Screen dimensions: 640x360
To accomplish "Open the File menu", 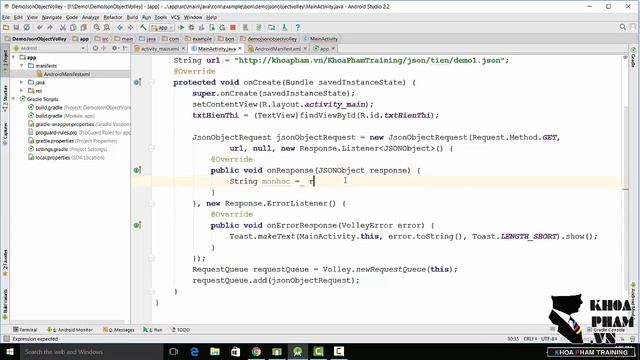I will coord(6,17).
